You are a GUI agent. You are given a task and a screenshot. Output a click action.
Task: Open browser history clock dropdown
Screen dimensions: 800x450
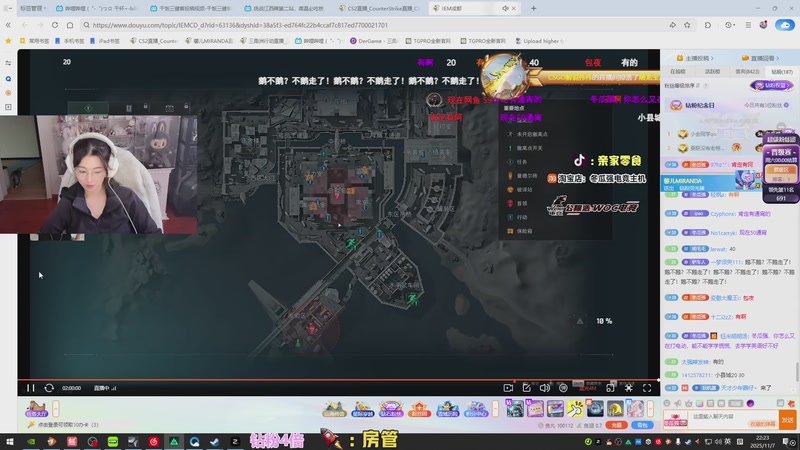pos(730,25)
